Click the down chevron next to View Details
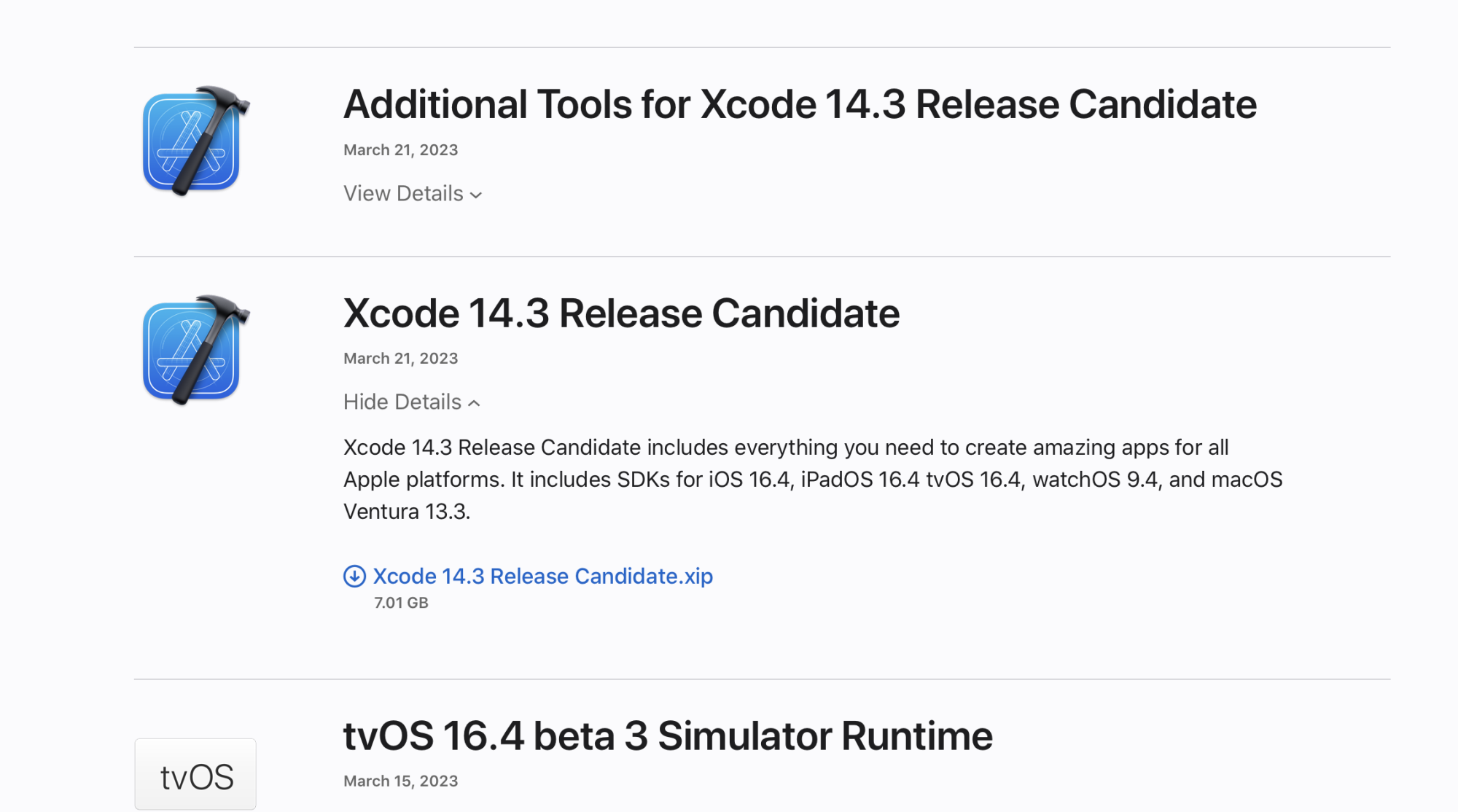This screenshot has width=1458, height=812. tap(476, 195)
